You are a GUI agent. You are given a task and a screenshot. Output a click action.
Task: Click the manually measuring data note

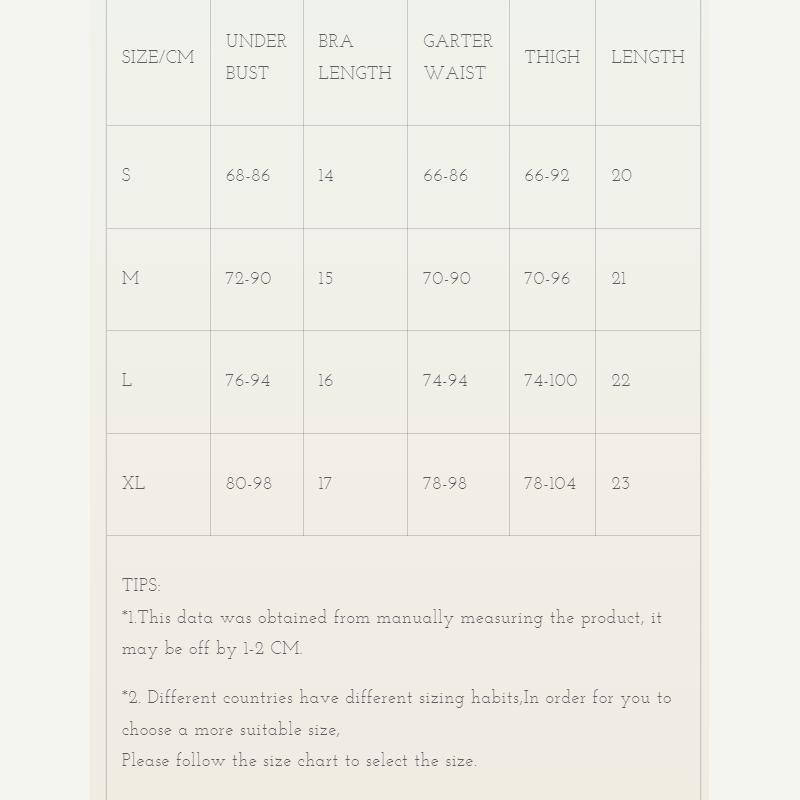(x=391, y=633)
